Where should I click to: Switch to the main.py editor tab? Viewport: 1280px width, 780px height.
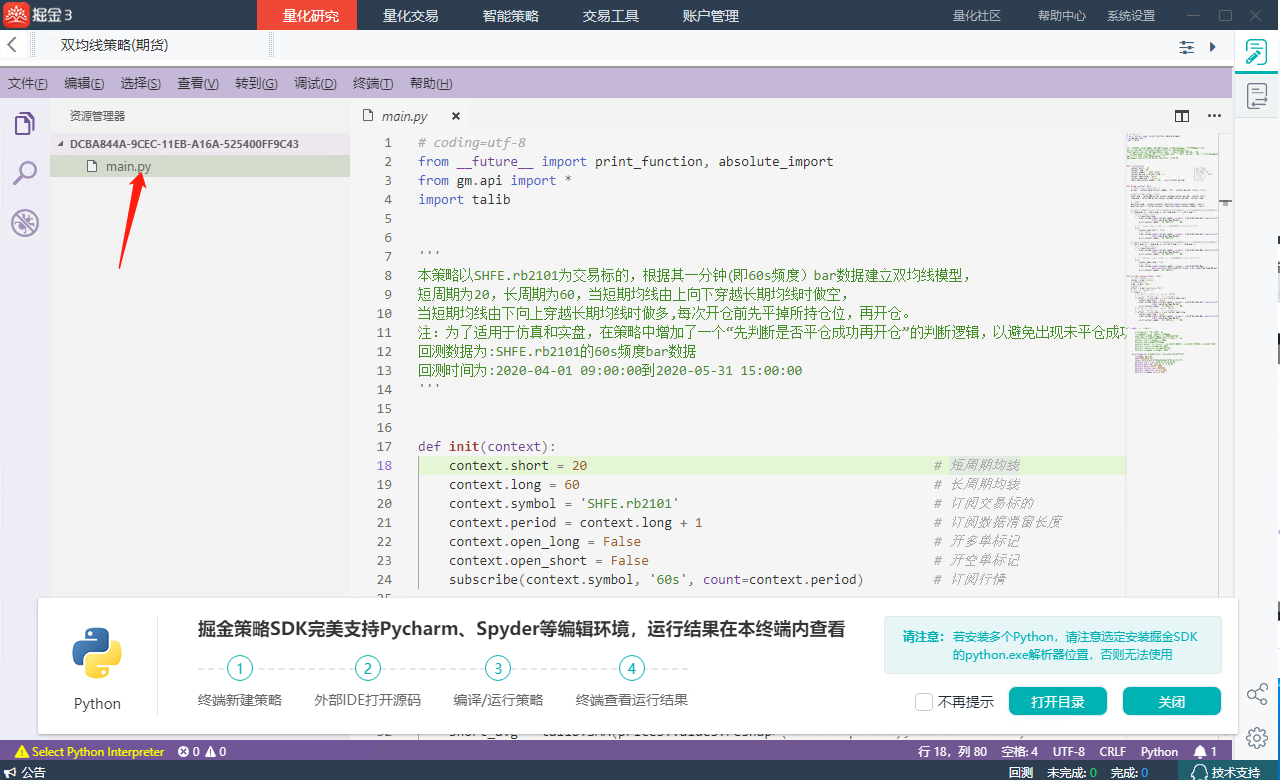405,116
